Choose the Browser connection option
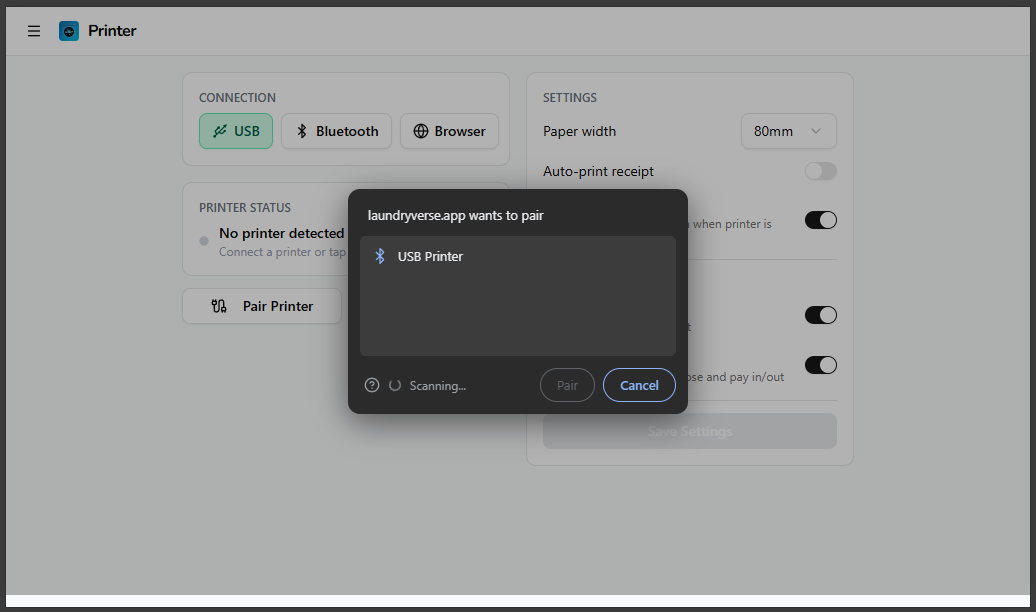This screenshot has width=1036, height=612. [x=449, y=131]
